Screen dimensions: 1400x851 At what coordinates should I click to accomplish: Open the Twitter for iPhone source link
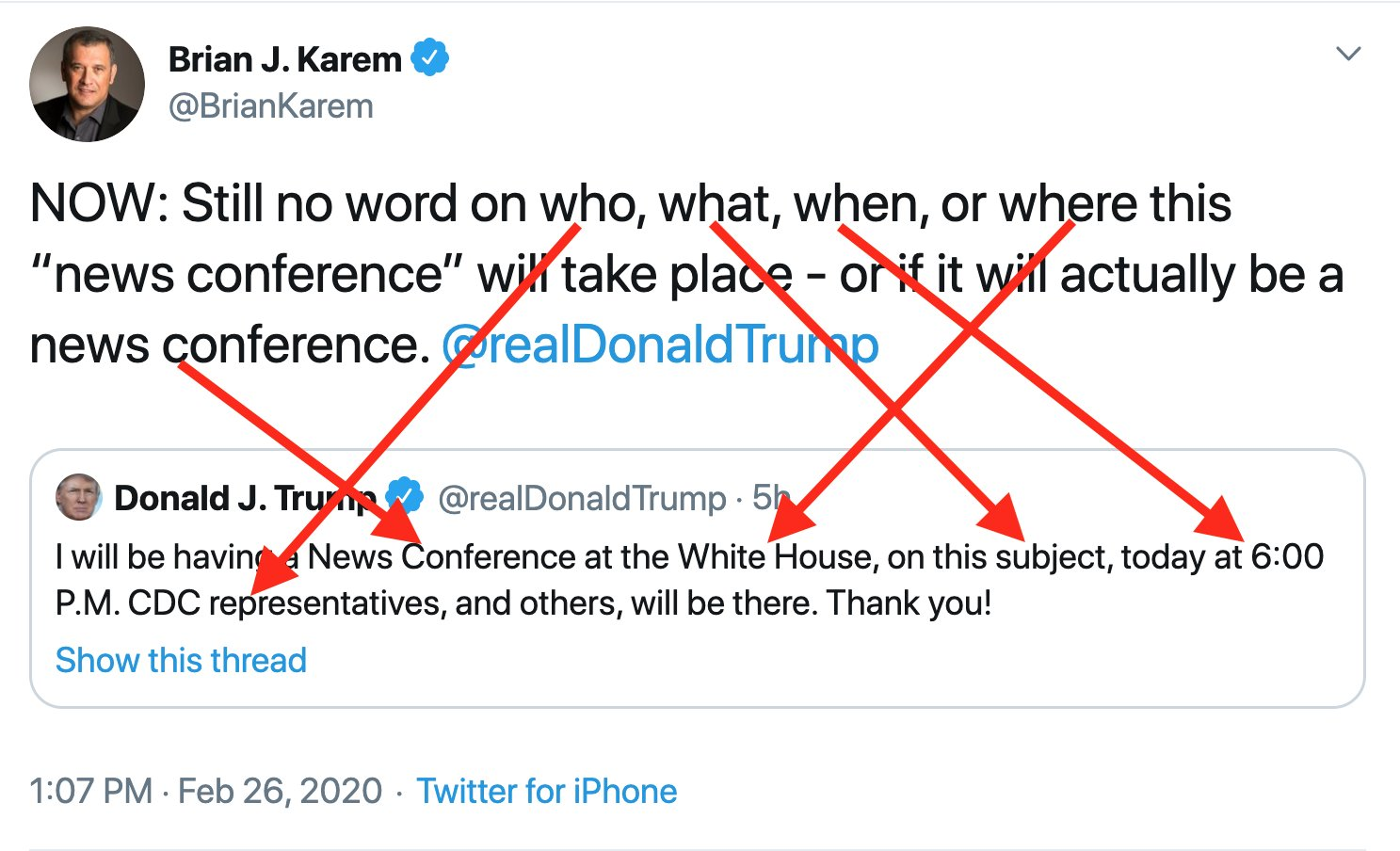pyautogui.click(x=546, y=791)
